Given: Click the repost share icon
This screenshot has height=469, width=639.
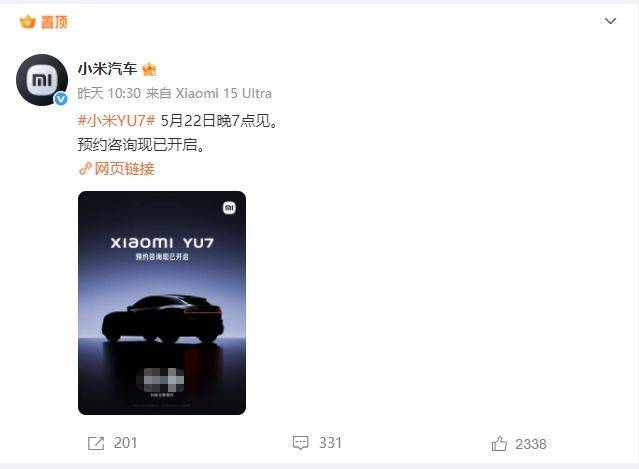Looking at the screenshot, I should click(x=96, y=443).
